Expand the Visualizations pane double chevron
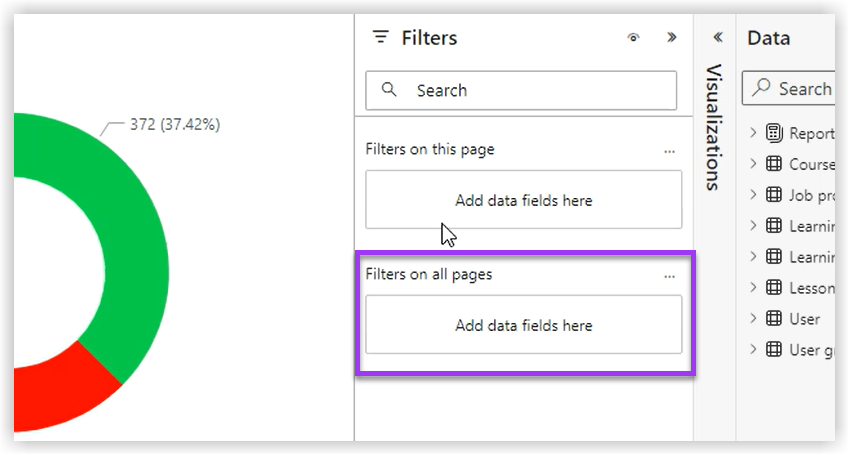Screen dimensions: 849x455 coord(717,37)
